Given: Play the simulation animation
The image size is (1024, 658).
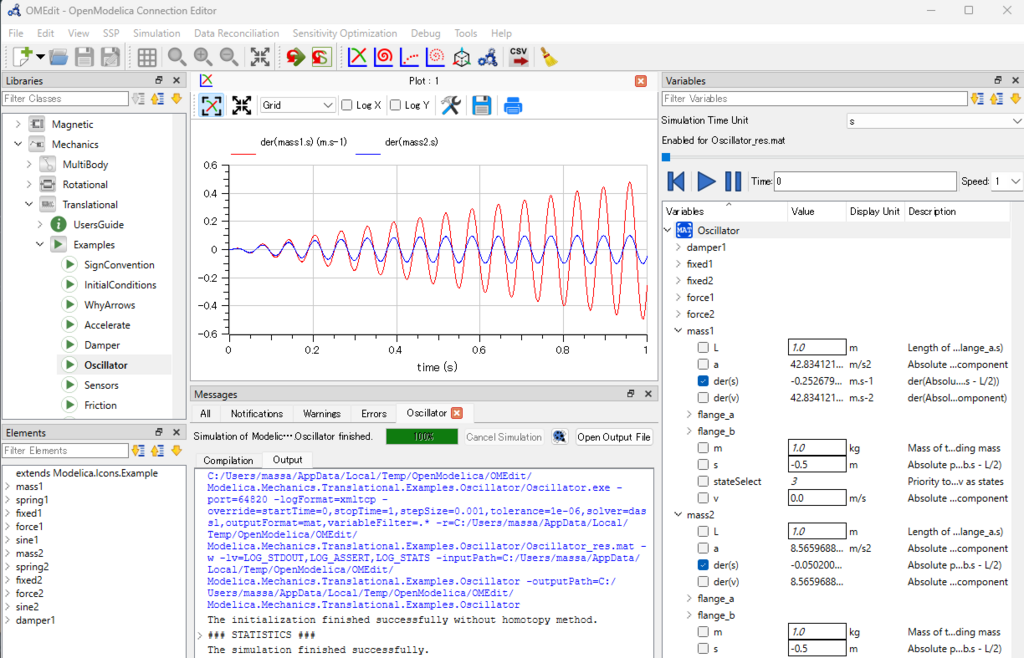Looking at the screenshot, I should (x=706, y=181).
